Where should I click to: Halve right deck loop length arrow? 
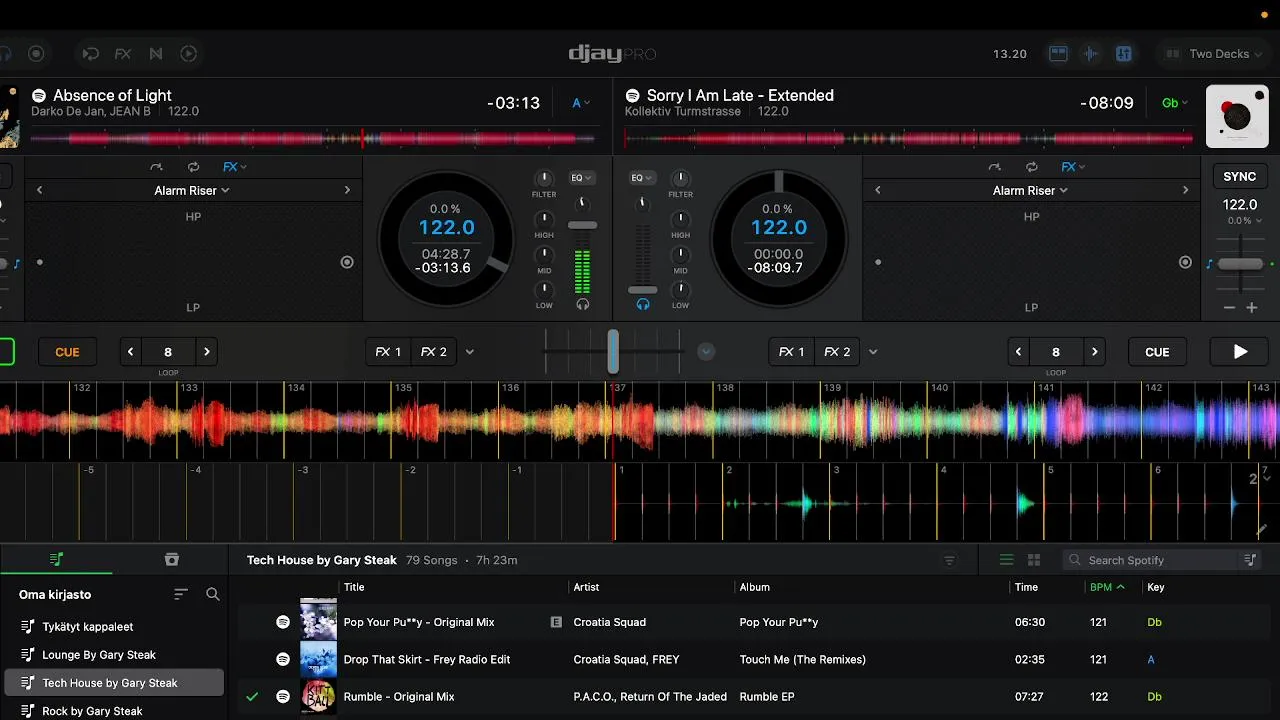[x=1018, y=352]
